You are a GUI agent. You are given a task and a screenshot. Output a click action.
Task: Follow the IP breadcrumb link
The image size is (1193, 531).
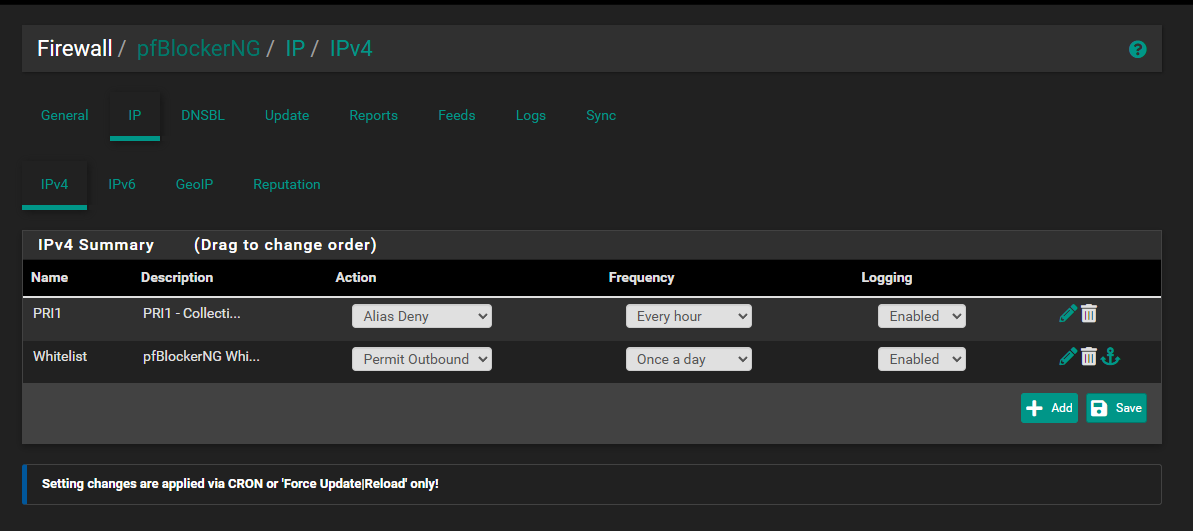point(295,49)
